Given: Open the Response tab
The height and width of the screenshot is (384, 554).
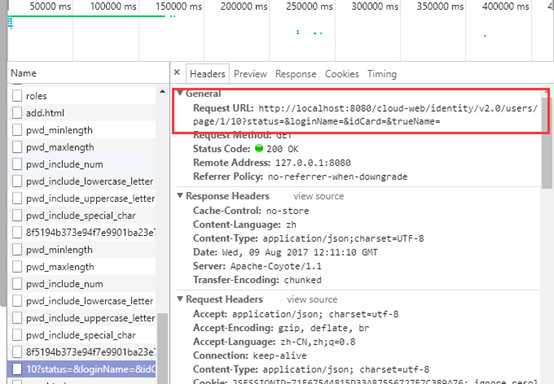Looking at the screenshot, I should pyautogui.click(x=296, y=74).
